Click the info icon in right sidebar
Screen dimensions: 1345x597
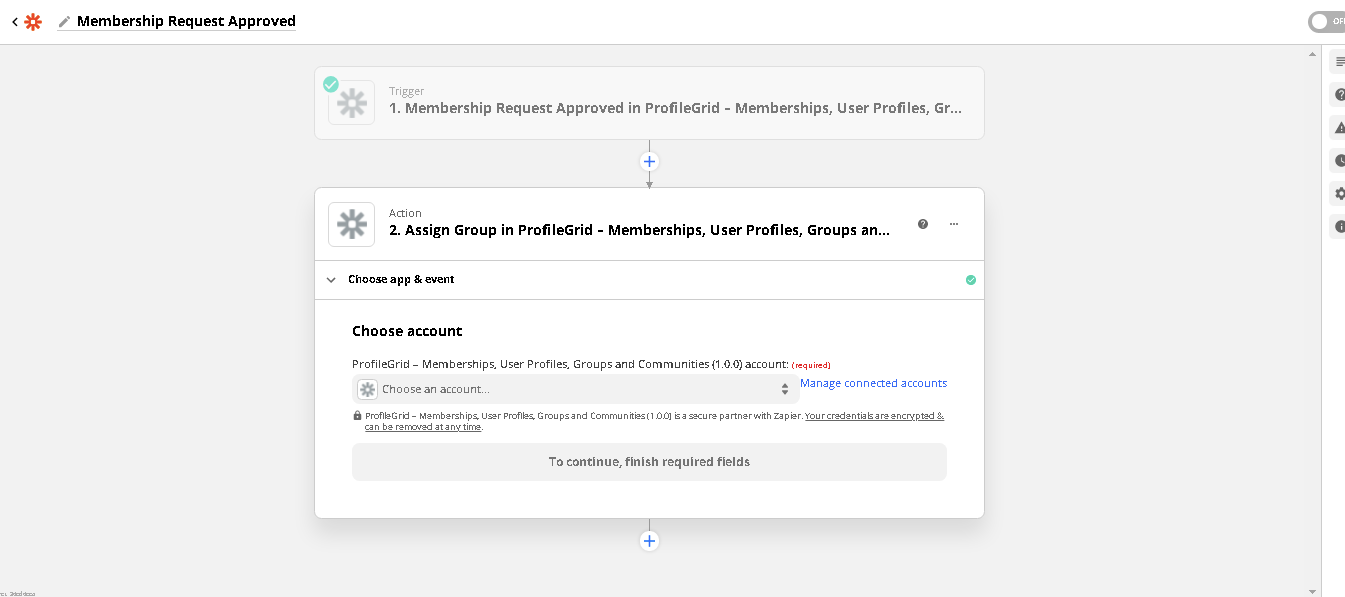pos(1339,227)
